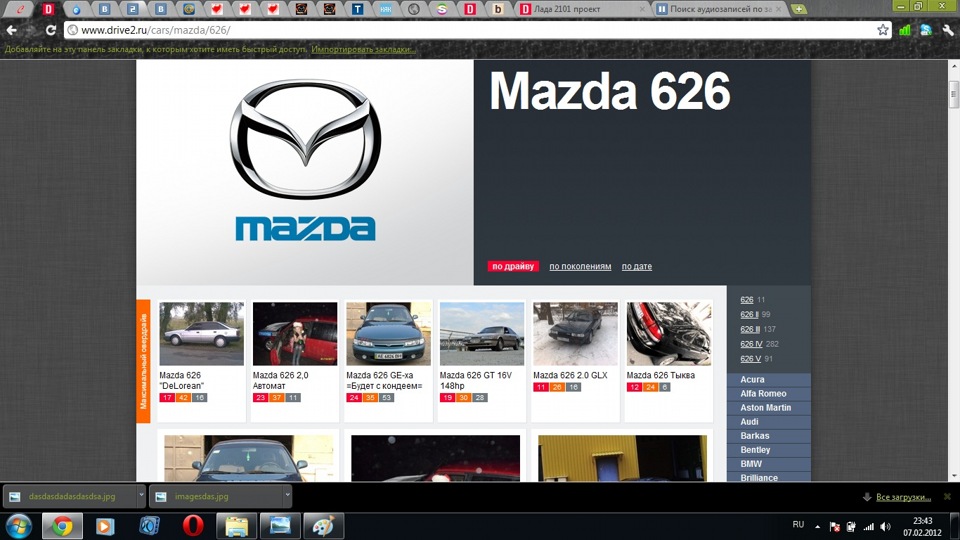Image resolution: width=960 pixels, height=540 pixels.
Task: Click the scrollbar down arrow
Action: [x=953, y=476]
